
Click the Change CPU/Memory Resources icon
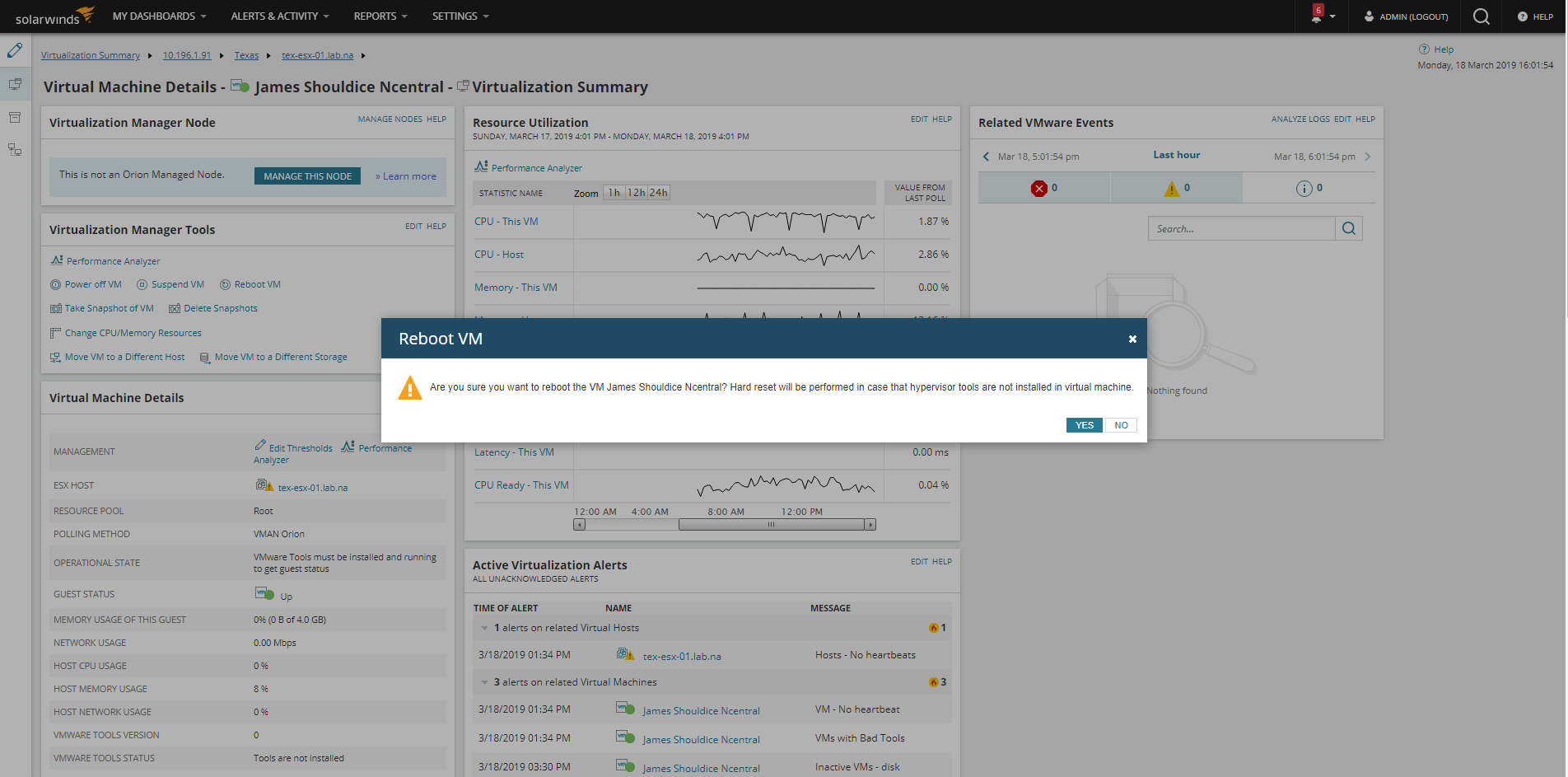pos(55,333)
